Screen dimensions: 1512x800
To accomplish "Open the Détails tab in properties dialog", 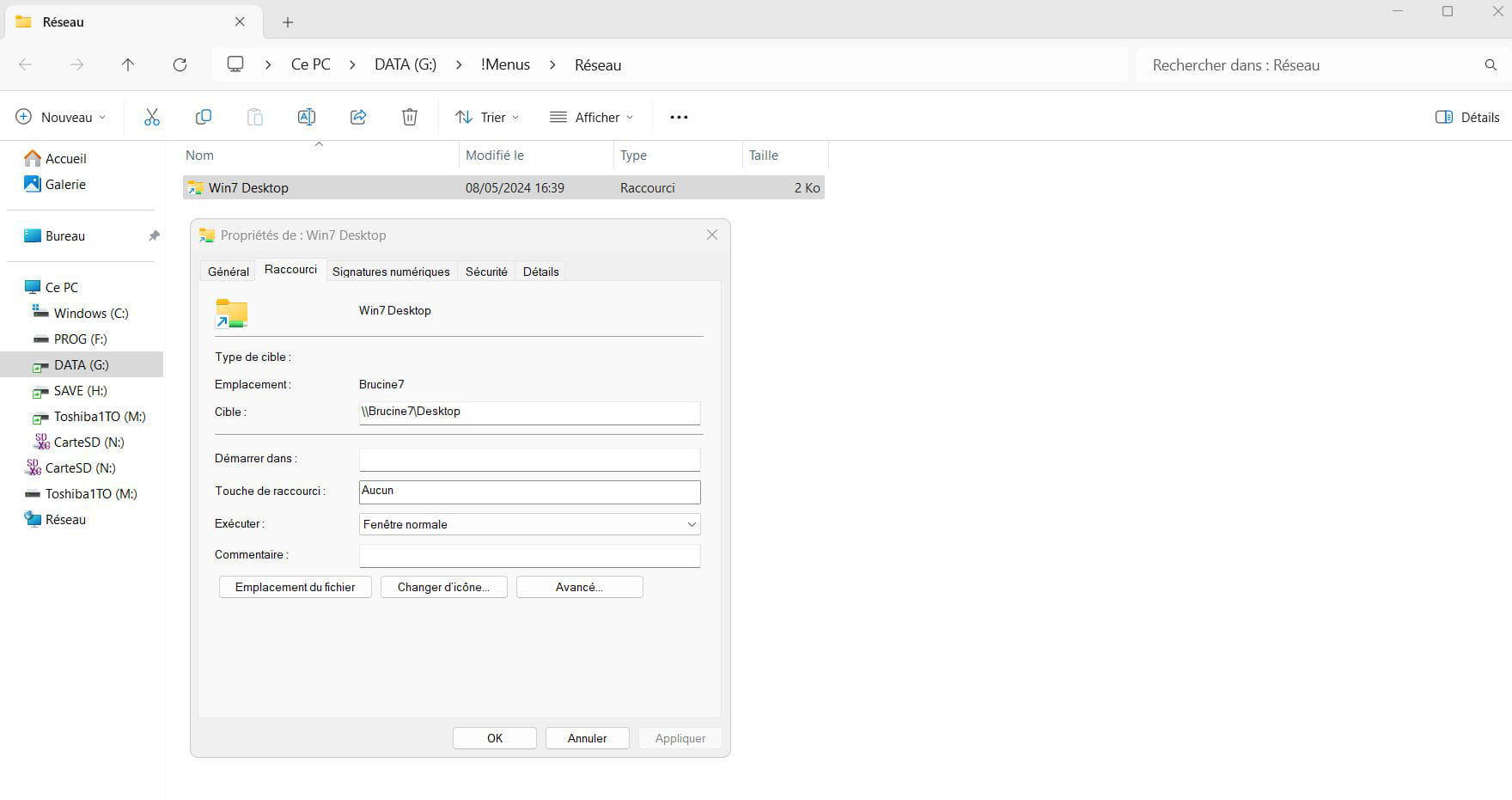I will (x=541, y=272).
